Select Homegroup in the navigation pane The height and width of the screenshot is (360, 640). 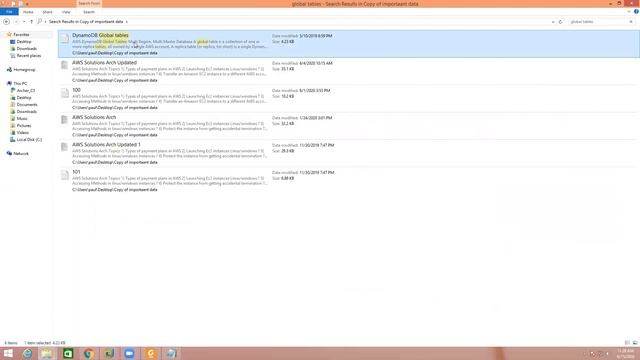coord(24,70)
